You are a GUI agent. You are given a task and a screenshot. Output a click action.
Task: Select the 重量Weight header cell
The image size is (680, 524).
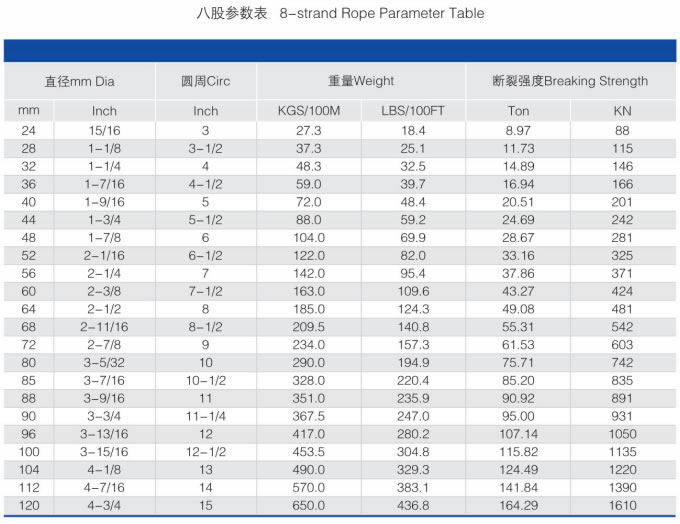[361, 81]
